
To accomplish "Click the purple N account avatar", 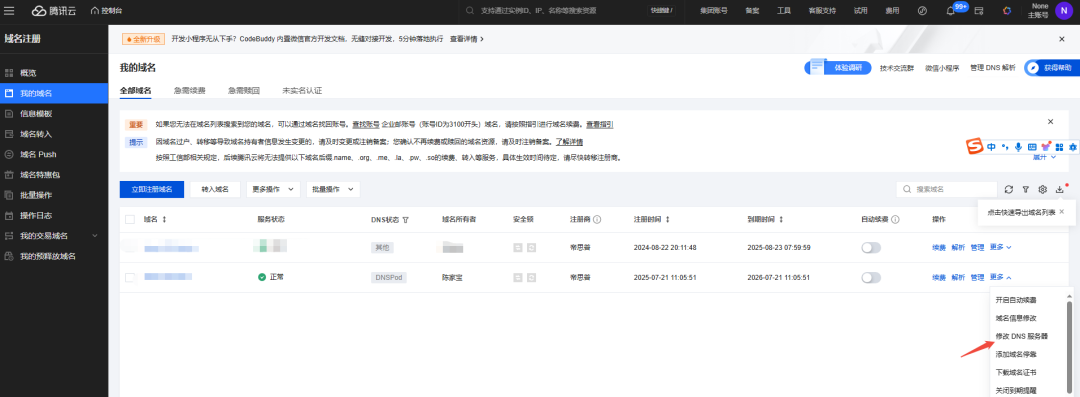I will point(1065,10).
